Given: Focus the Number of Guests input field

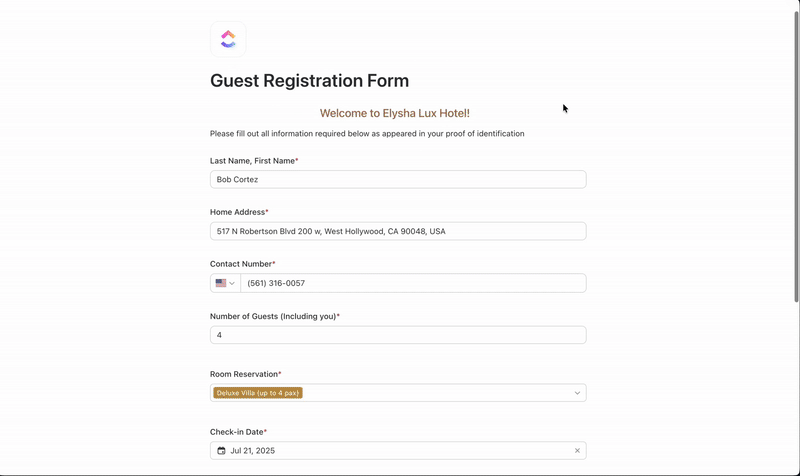Looking at the screenshot, I should (x=398, y=335).
